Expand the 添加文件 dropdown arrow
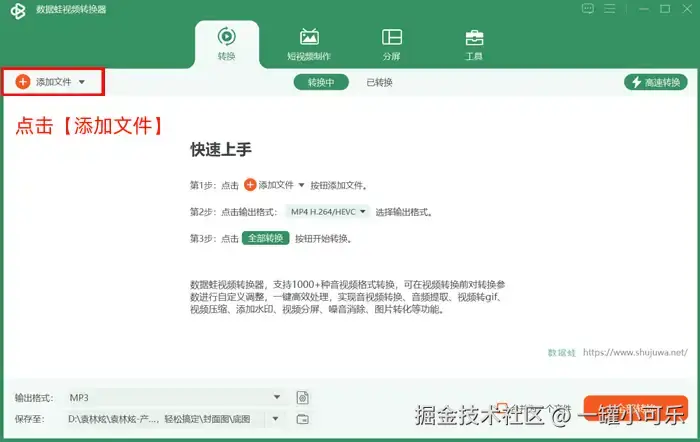700x442 pixels. click(82, 82)
